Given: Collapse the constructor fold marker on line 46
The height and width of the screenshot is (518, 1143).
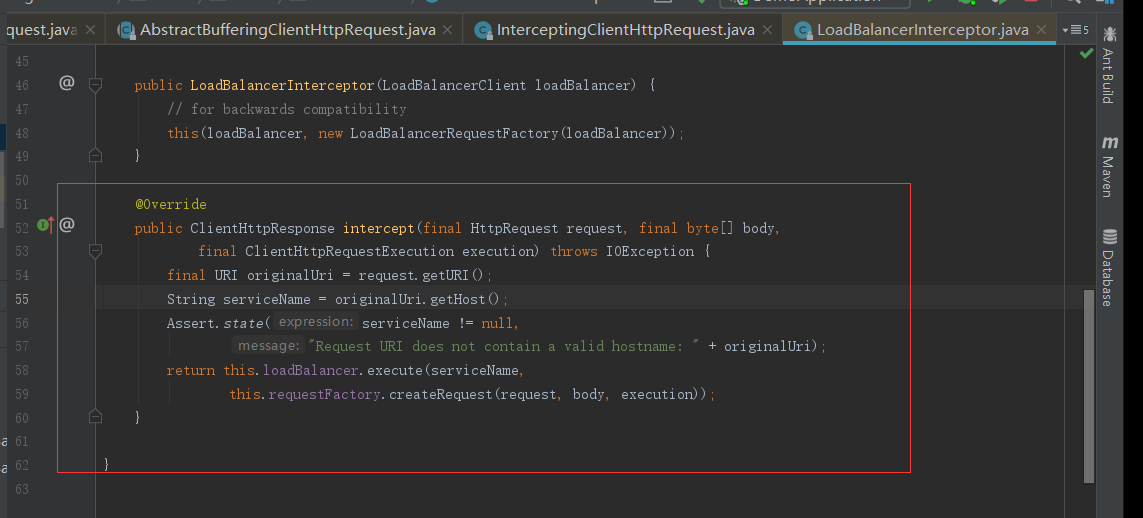Looking at the screenshot, I should pos(95,85).
